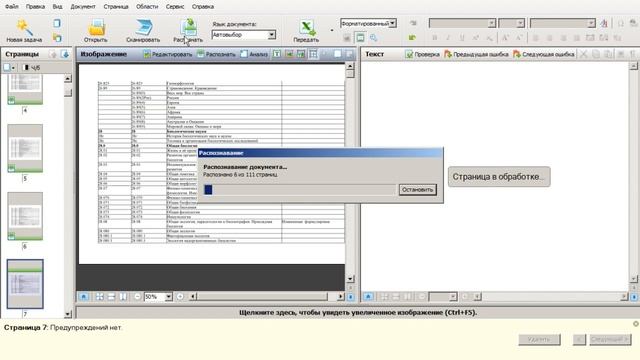Screen dimensions: 640x360
Task: Click the pages panel scroll down arrow
Action: pos(68,314)
